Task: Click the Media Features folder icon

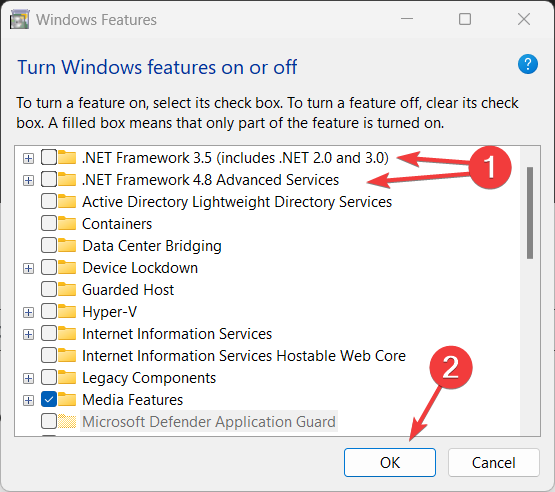Action: (67, 400)
